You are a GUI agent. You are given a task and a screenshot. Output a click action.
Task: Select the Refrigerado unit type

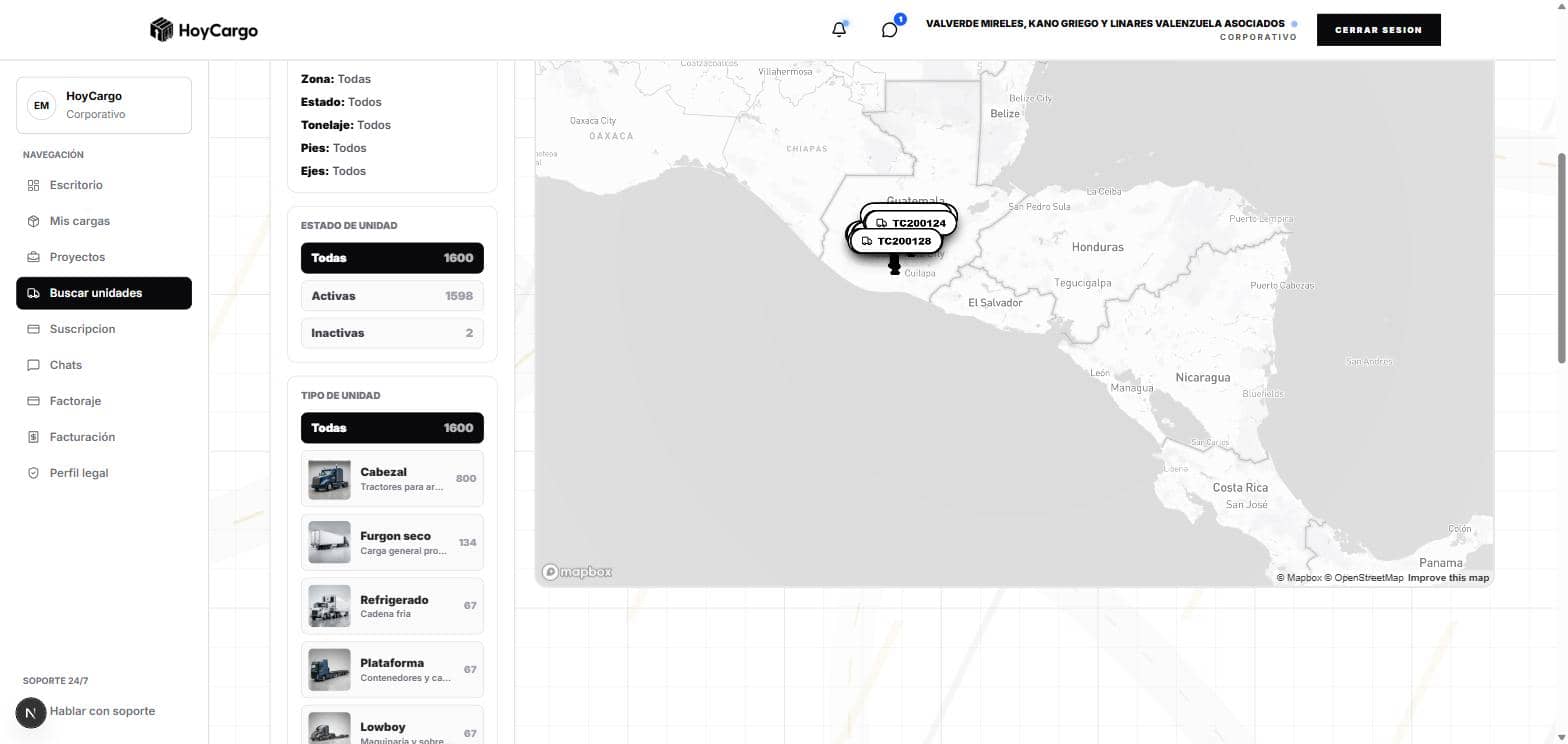coord(392,606)
